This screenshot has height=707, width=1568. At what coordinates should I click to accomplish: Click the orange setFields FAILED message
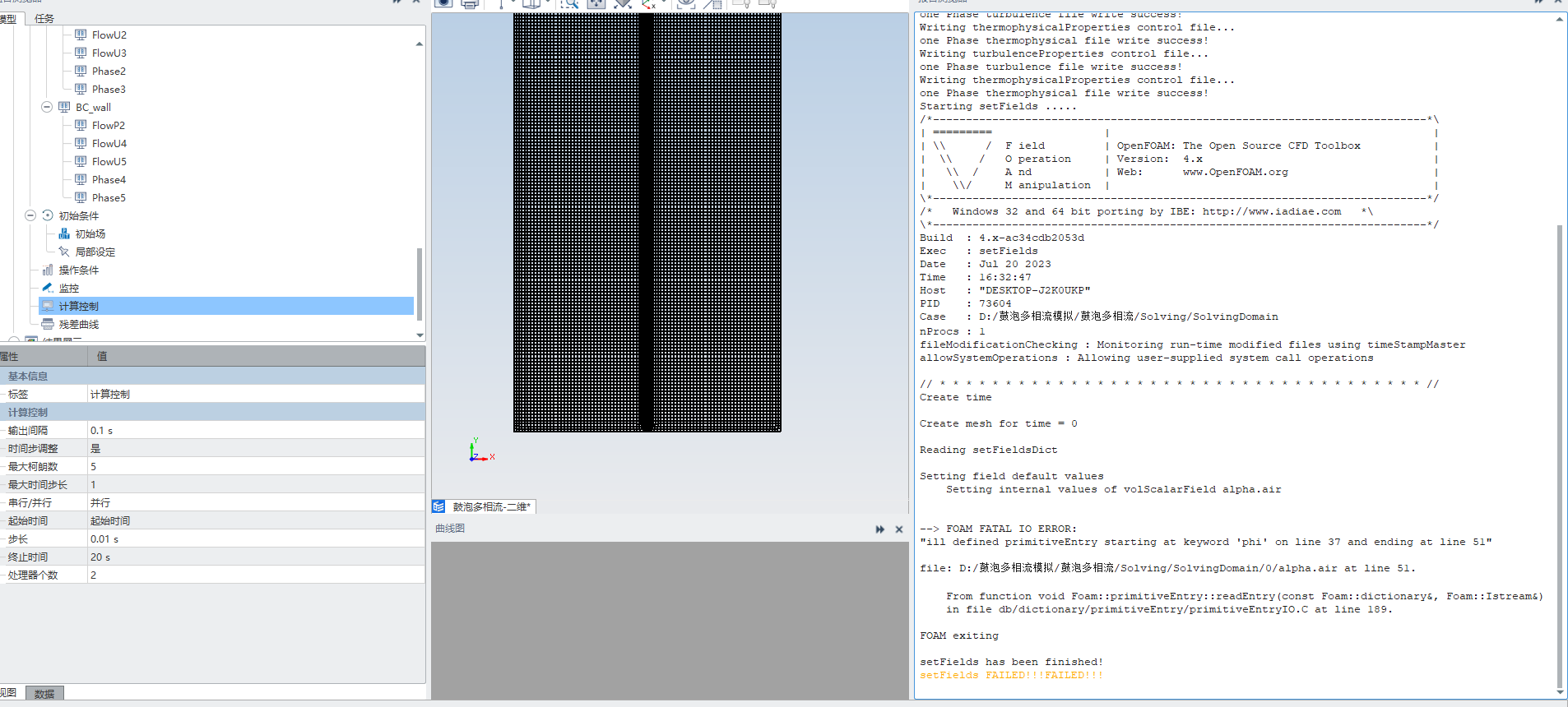click(x=1011, y=675)
